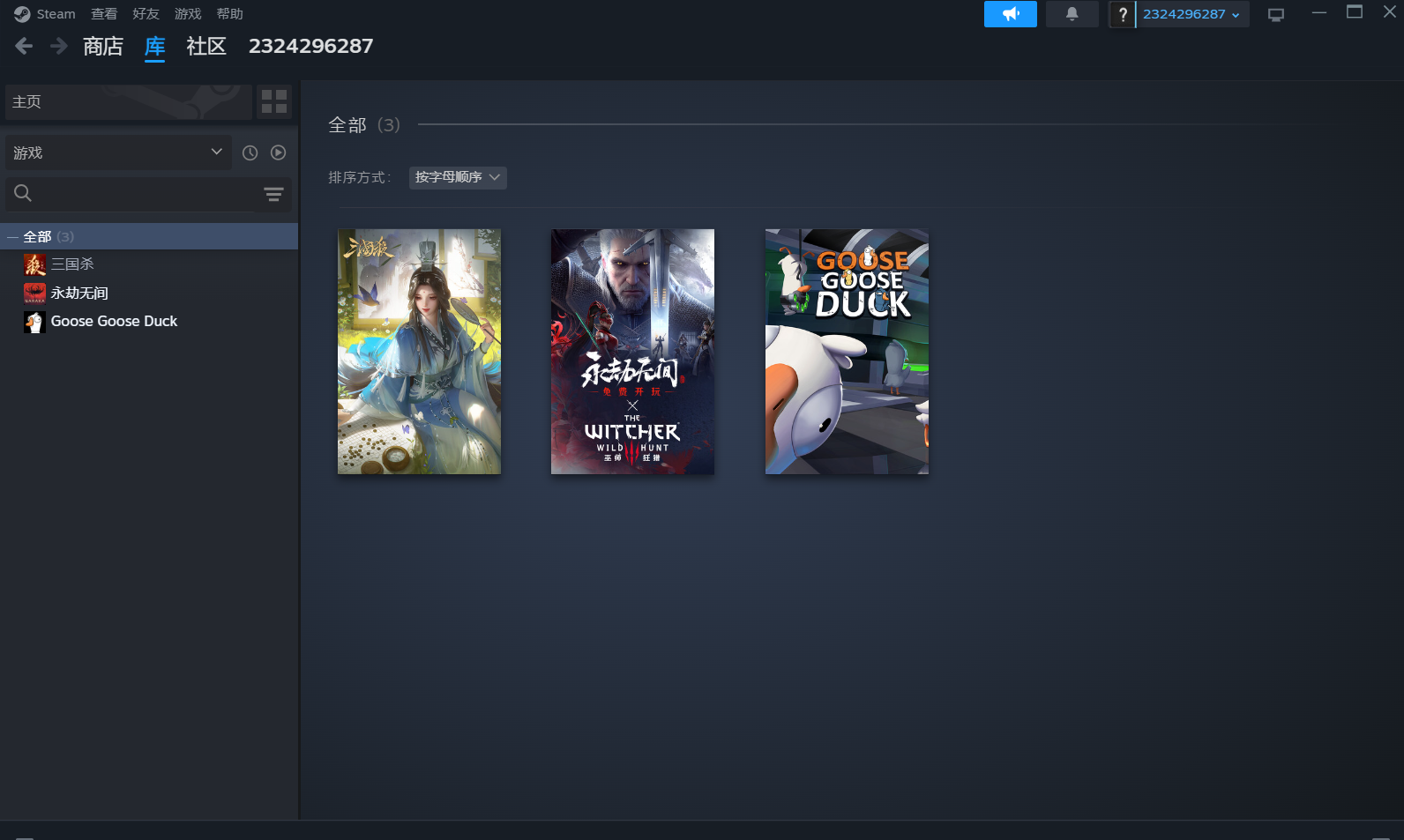Open the Goose Goose Duck cover art

coord(847,352)
